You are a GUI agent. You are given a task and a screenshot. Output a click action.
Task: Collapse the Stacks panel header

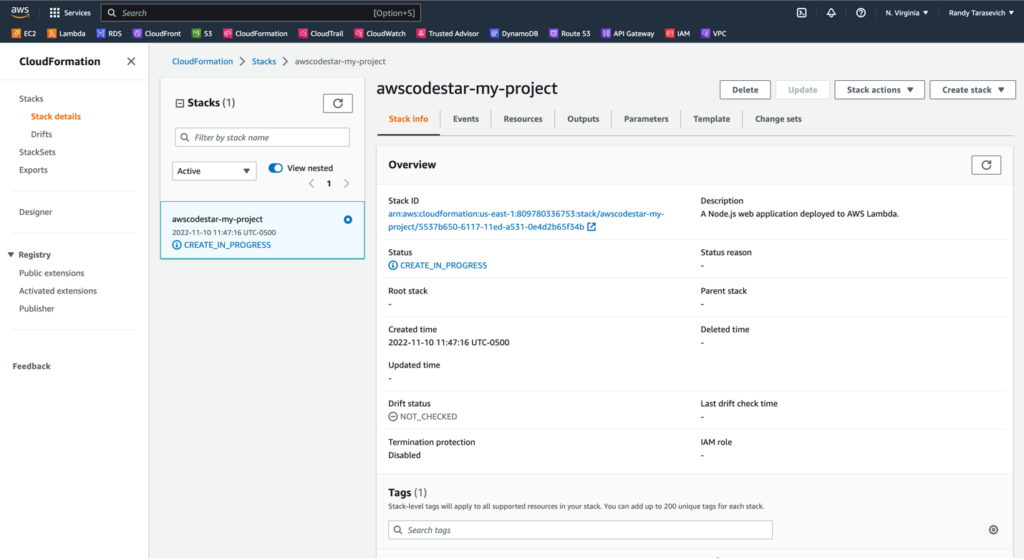point(180,103)
